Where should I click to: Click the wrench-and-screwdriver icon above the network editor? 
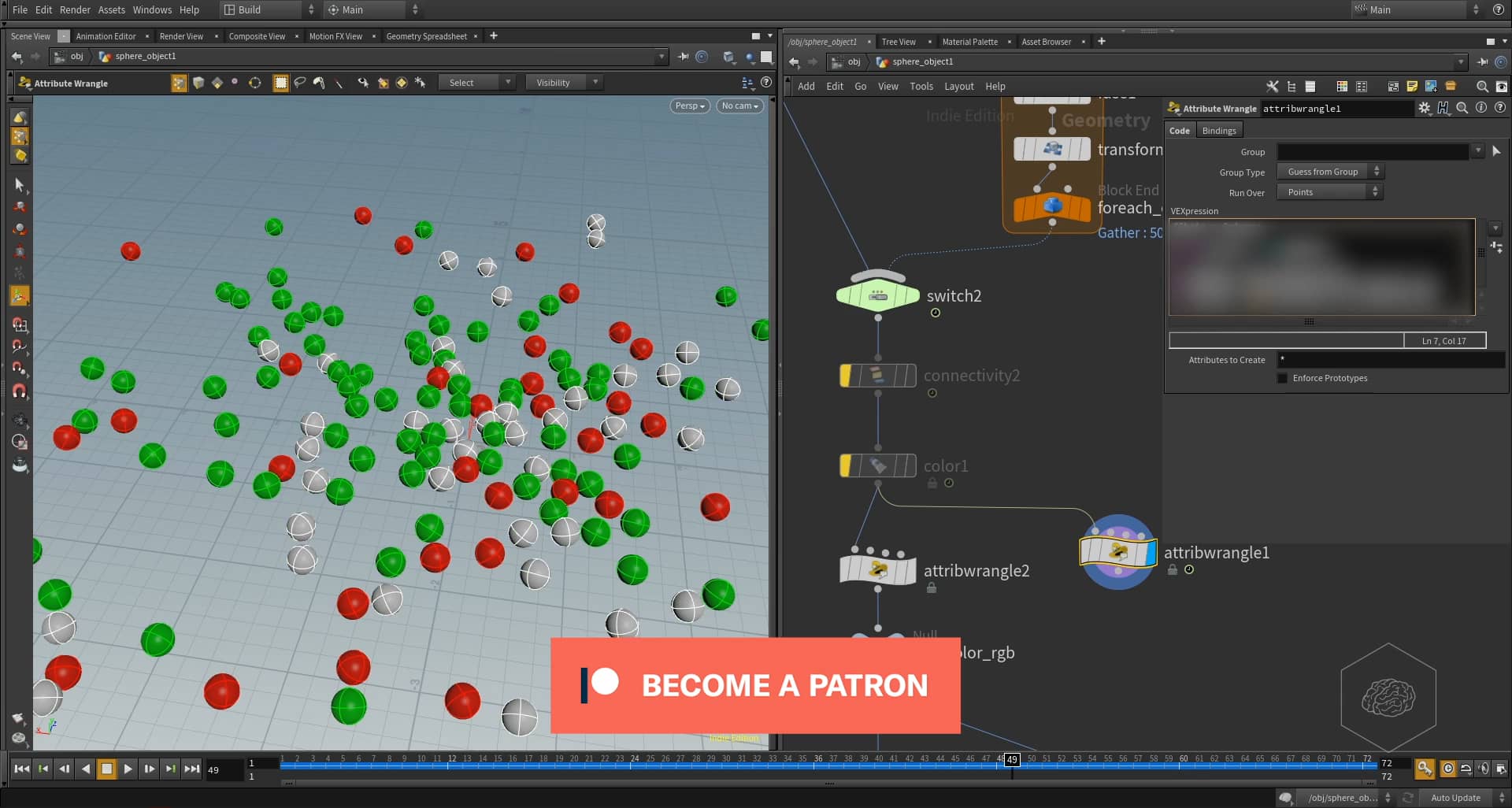click(x=1273, y=87)
